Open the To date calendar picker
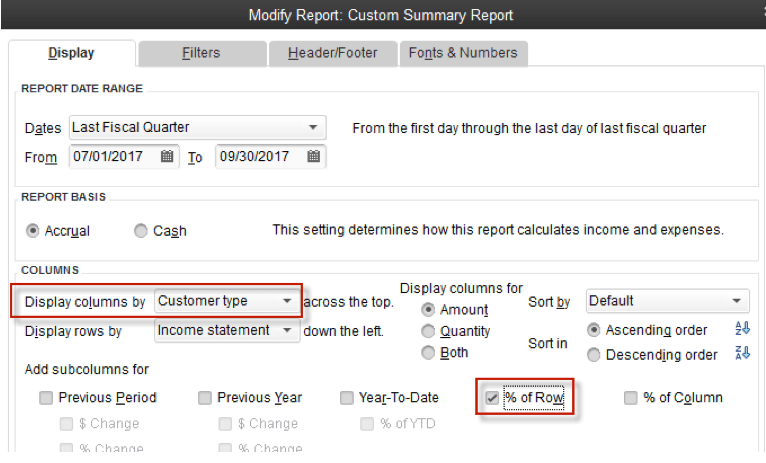This screenshot has height=463, width=766. point(314,156)
